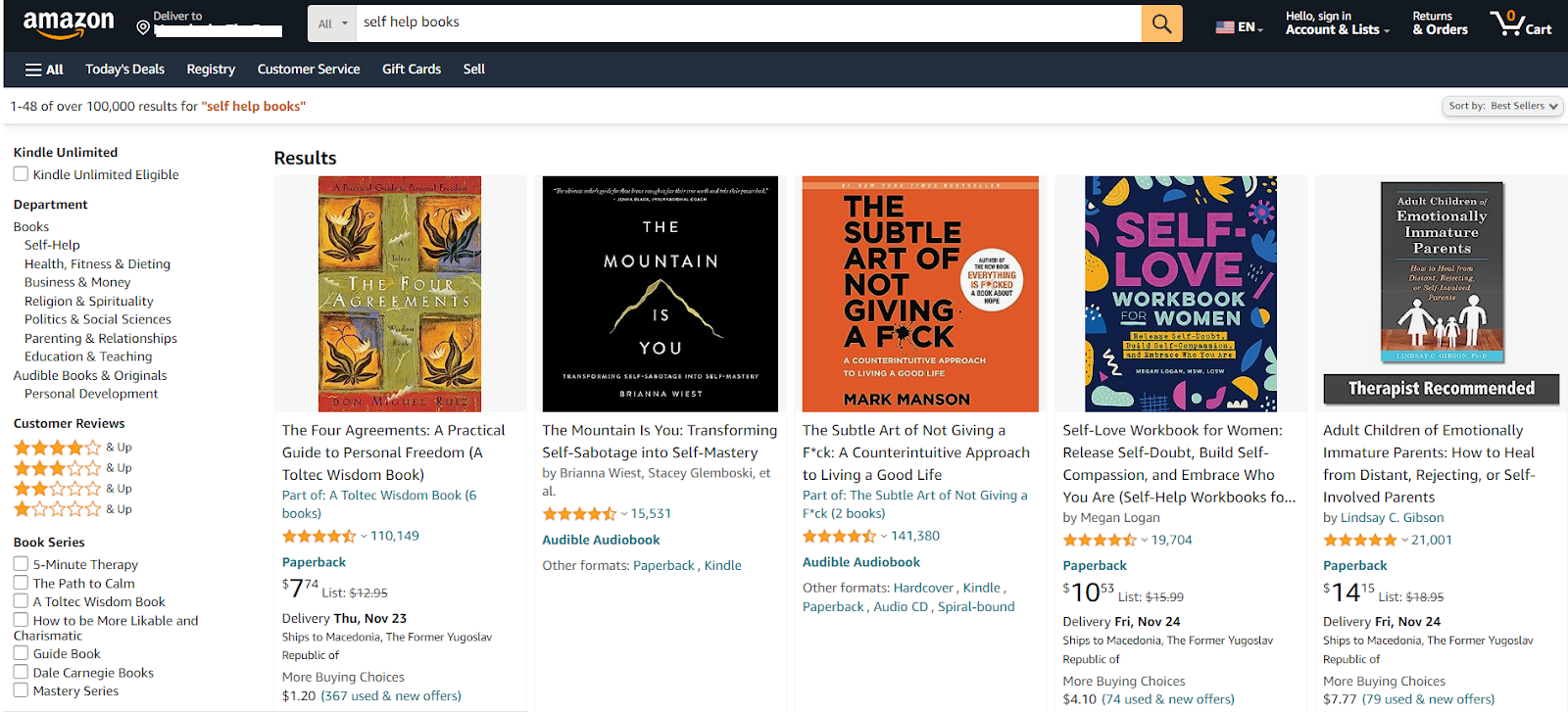The width and height of the screenshot is (1568, 712).
Task: Open Today's Deals in nav bar
Action: tap(124, 70)
